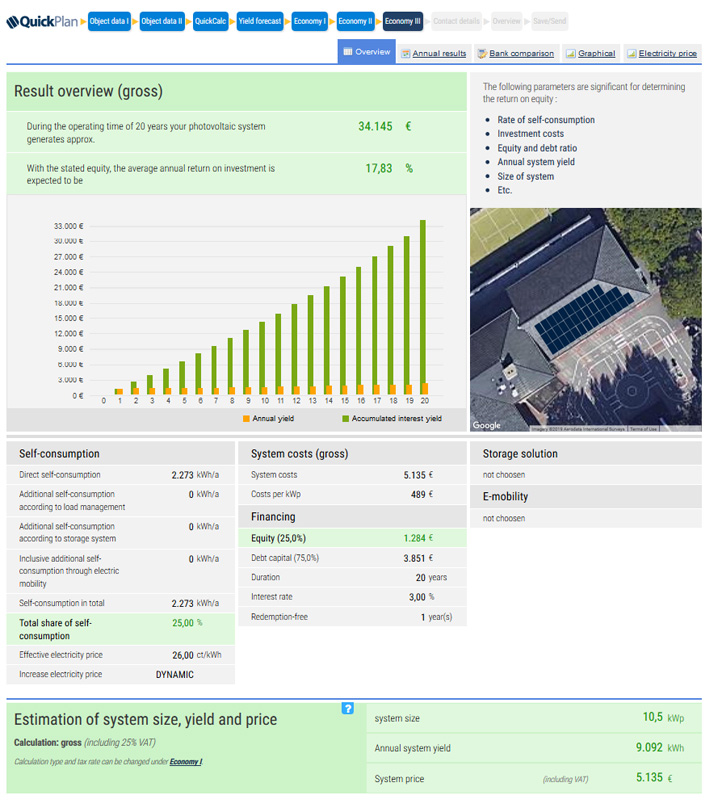Open the QuickCalc step

[x=210, y=21]
